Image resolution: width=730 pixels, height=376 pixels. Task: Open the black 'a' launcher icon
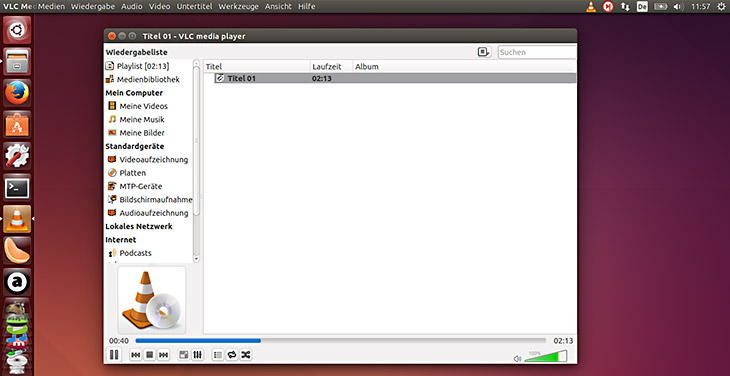[x=17, y=282]
